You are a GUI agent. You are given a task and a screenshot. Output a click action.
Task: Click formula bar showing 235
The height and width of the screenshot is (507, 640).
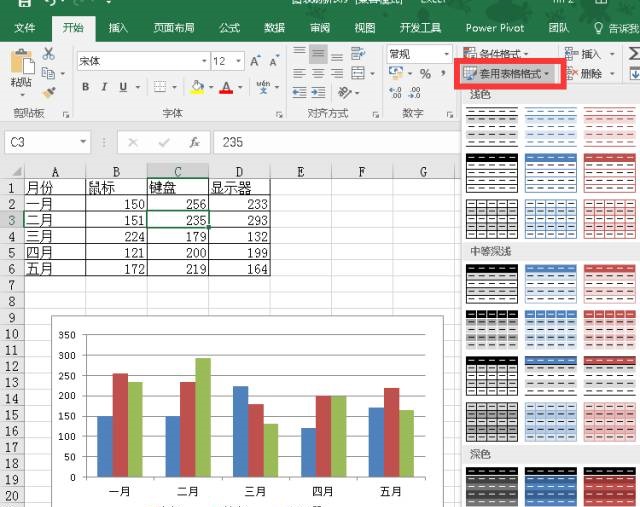pos(337,142)
